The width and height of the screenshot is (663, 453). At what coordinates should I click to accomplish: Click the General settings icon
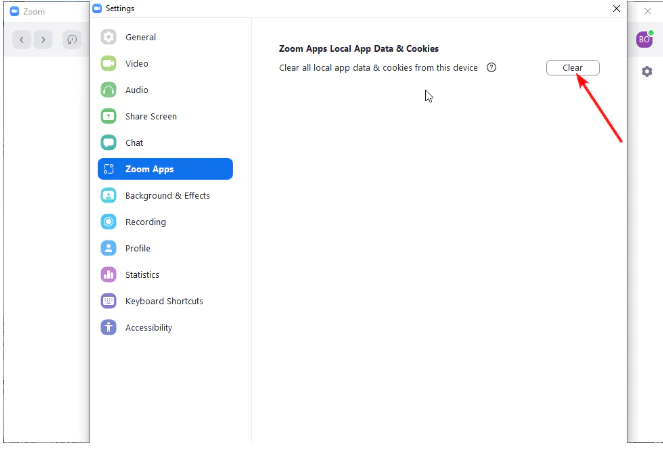pyautogui.click(x=109, y=37)
